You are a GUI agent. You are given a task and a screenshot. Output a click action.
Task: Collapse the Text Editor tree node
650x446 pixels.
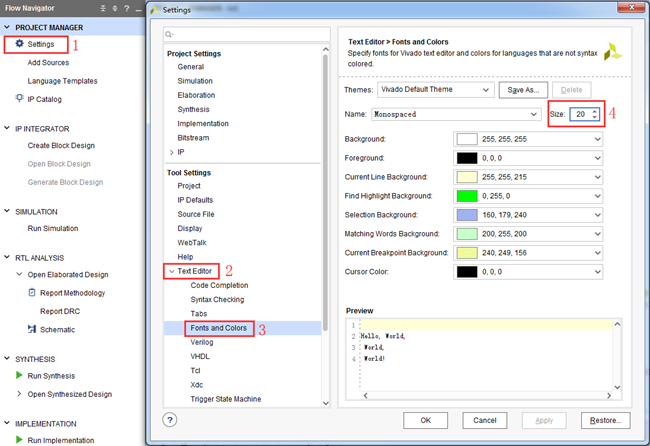pyautogui.click(x=172, y=271)
